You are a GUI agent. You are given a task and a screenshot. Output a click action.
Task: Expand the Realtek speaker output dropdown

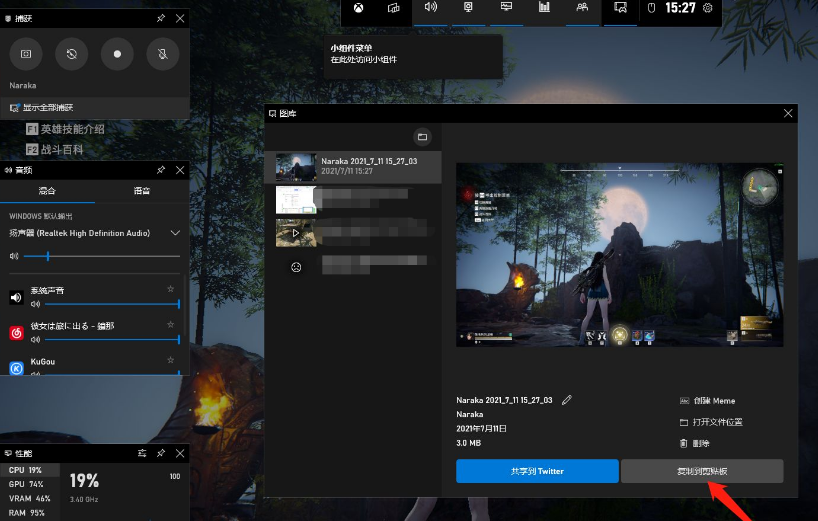[x=175, y=233]
